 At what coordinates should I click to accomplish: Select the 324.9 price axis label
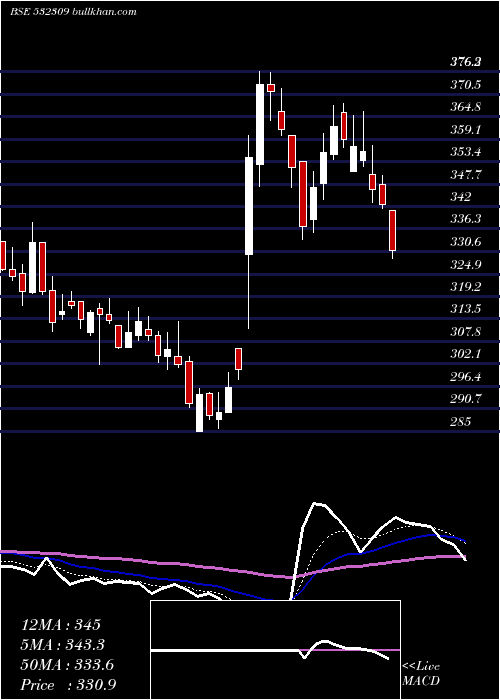point(465,264)
